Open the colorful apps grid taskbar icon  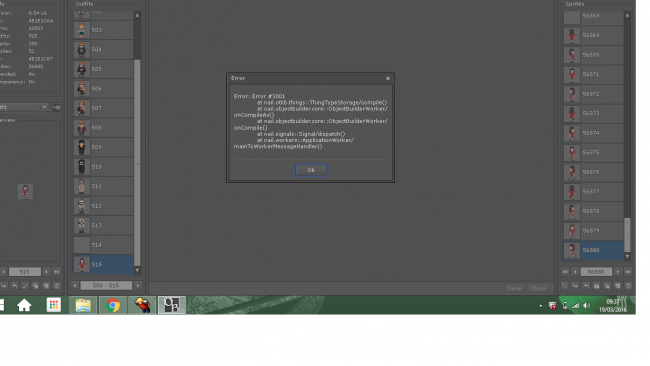[x=53, y=305]
